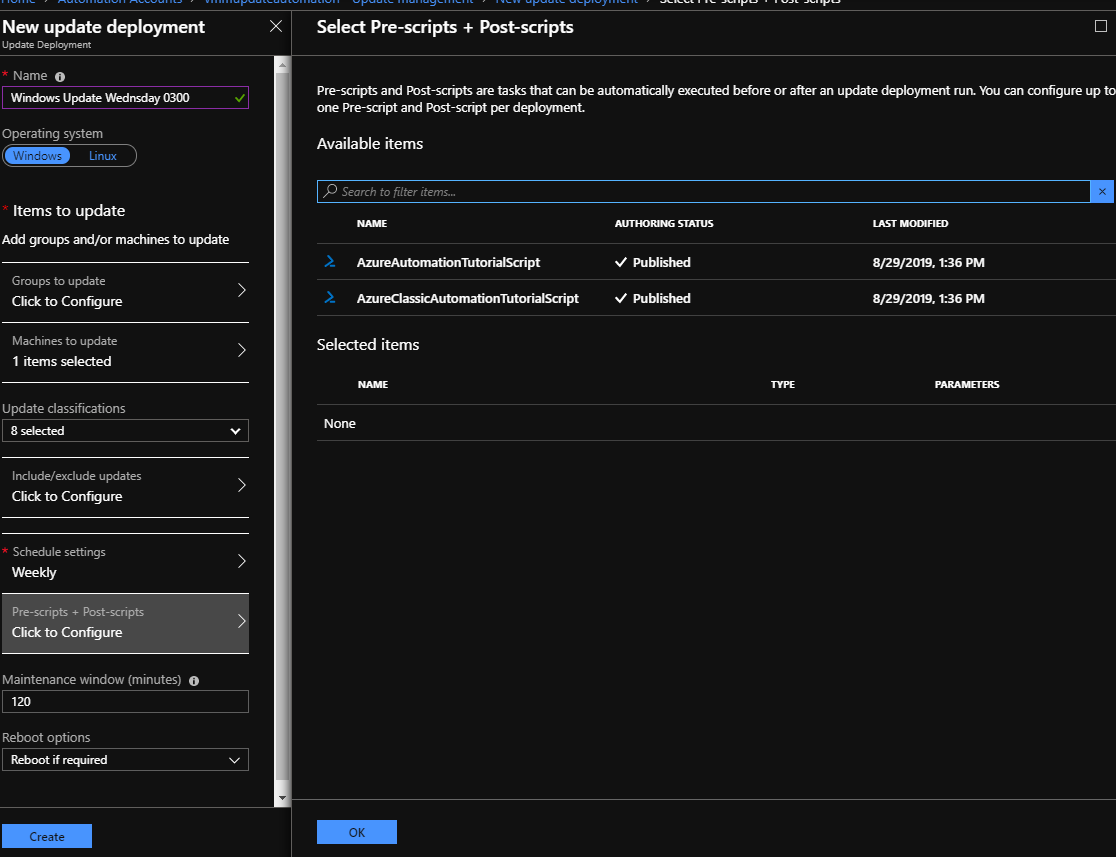Click the green checkmark in Name field
1116x857 pixels.
[240, 98]
